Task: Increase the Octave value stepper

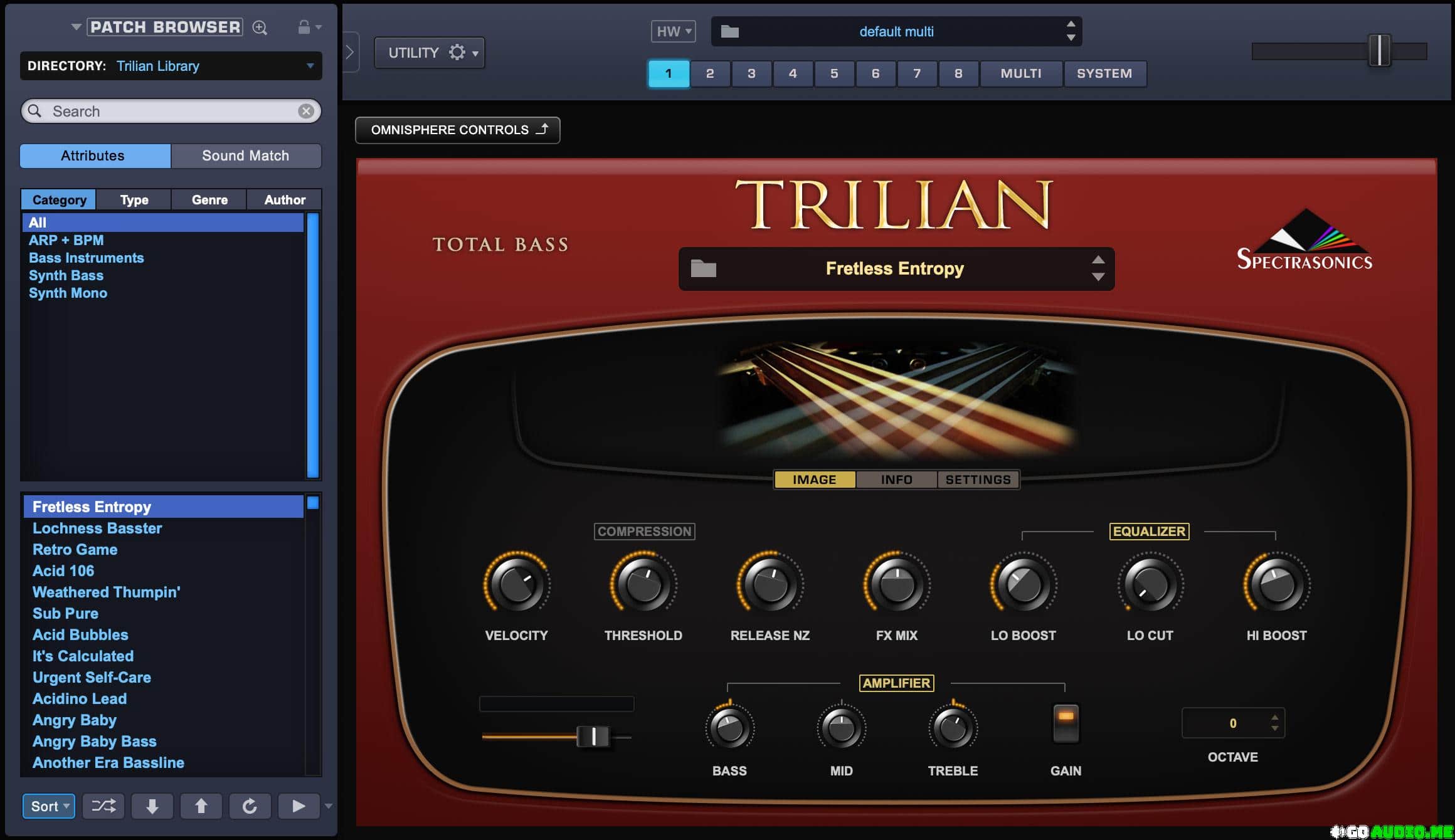Action: [1274, 718]
